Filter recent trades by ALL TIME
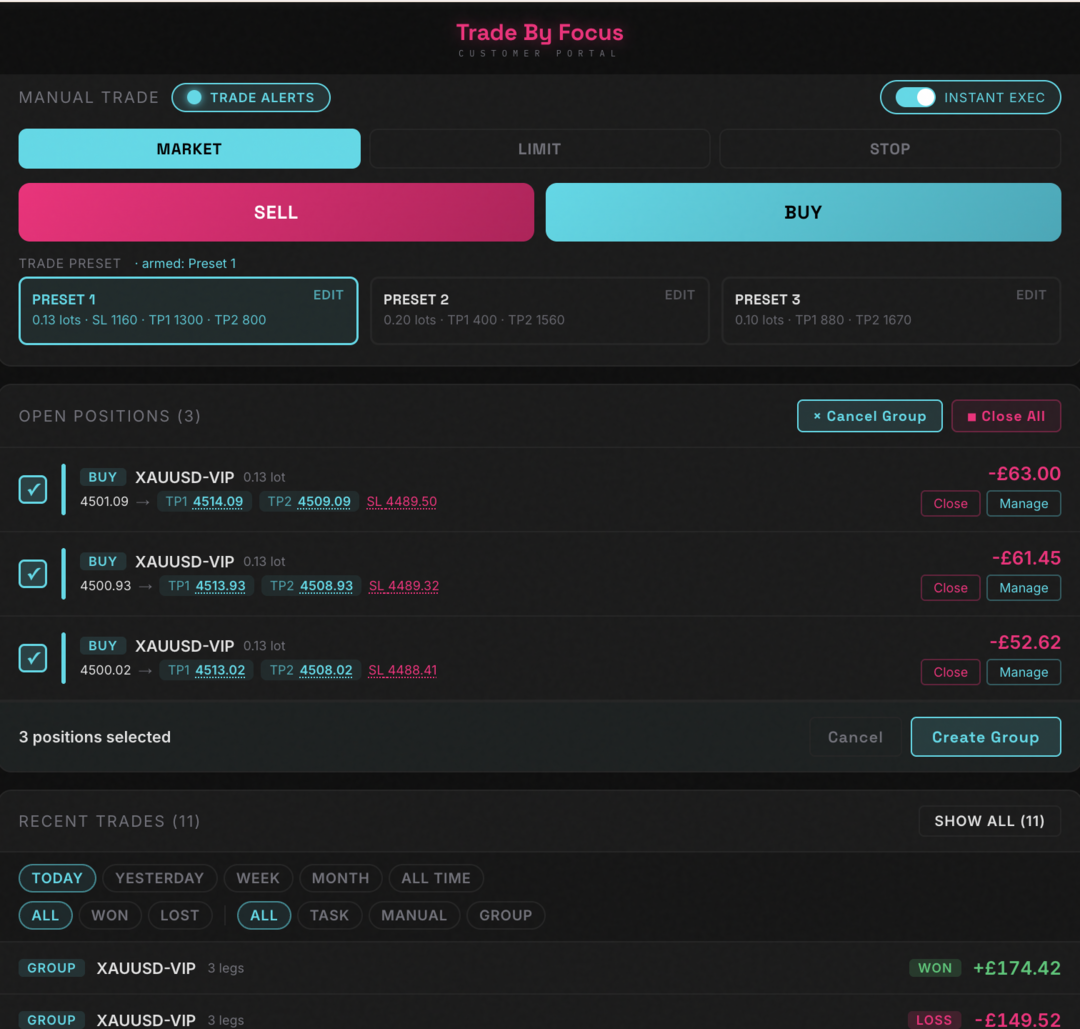 pyautogui.click(x=436, y=878)
